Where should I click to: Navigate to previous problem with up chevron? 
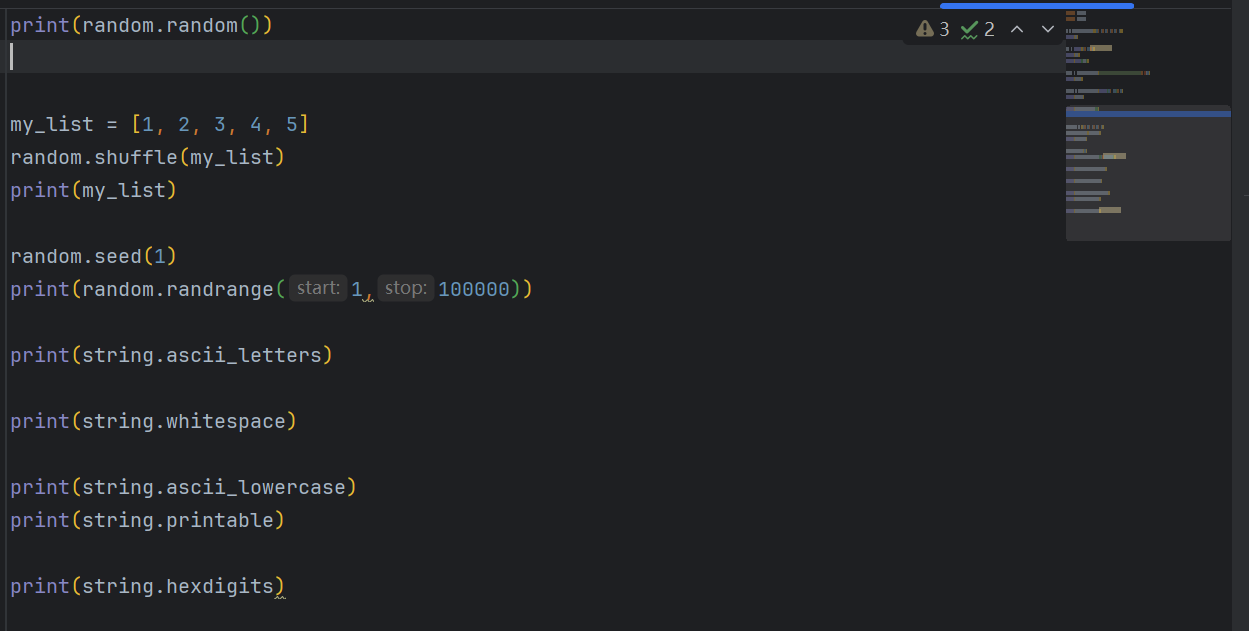pos(1017,29)
